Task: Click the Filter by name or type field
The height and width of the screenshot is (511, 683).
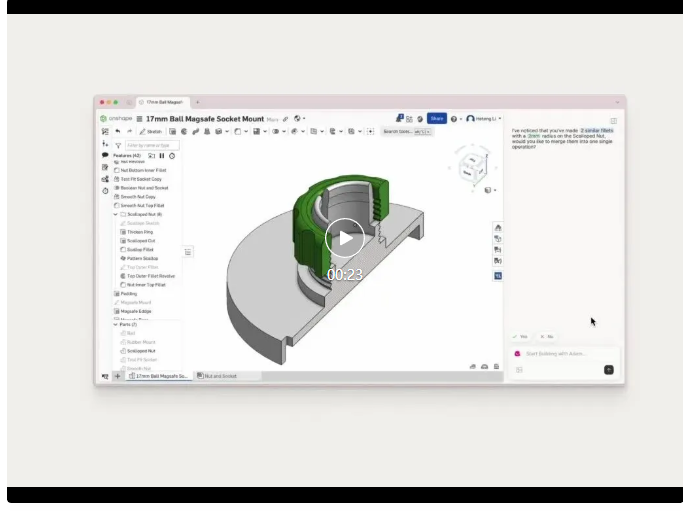Action: tap(152, 145)
